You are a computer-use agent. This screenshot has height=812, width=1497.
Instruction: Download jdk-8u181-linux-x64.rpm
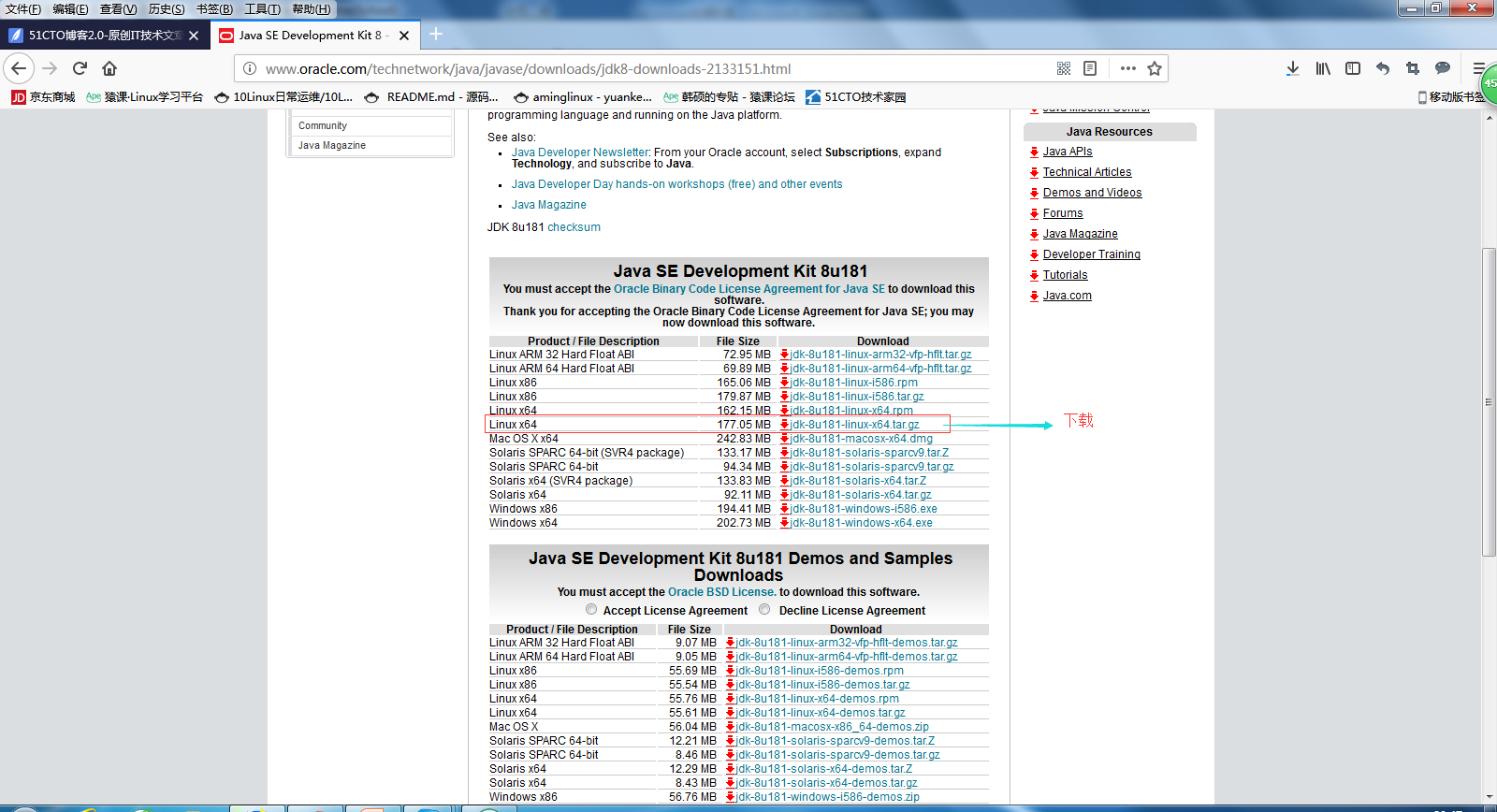pyautogui.click(x=851, y=411)
